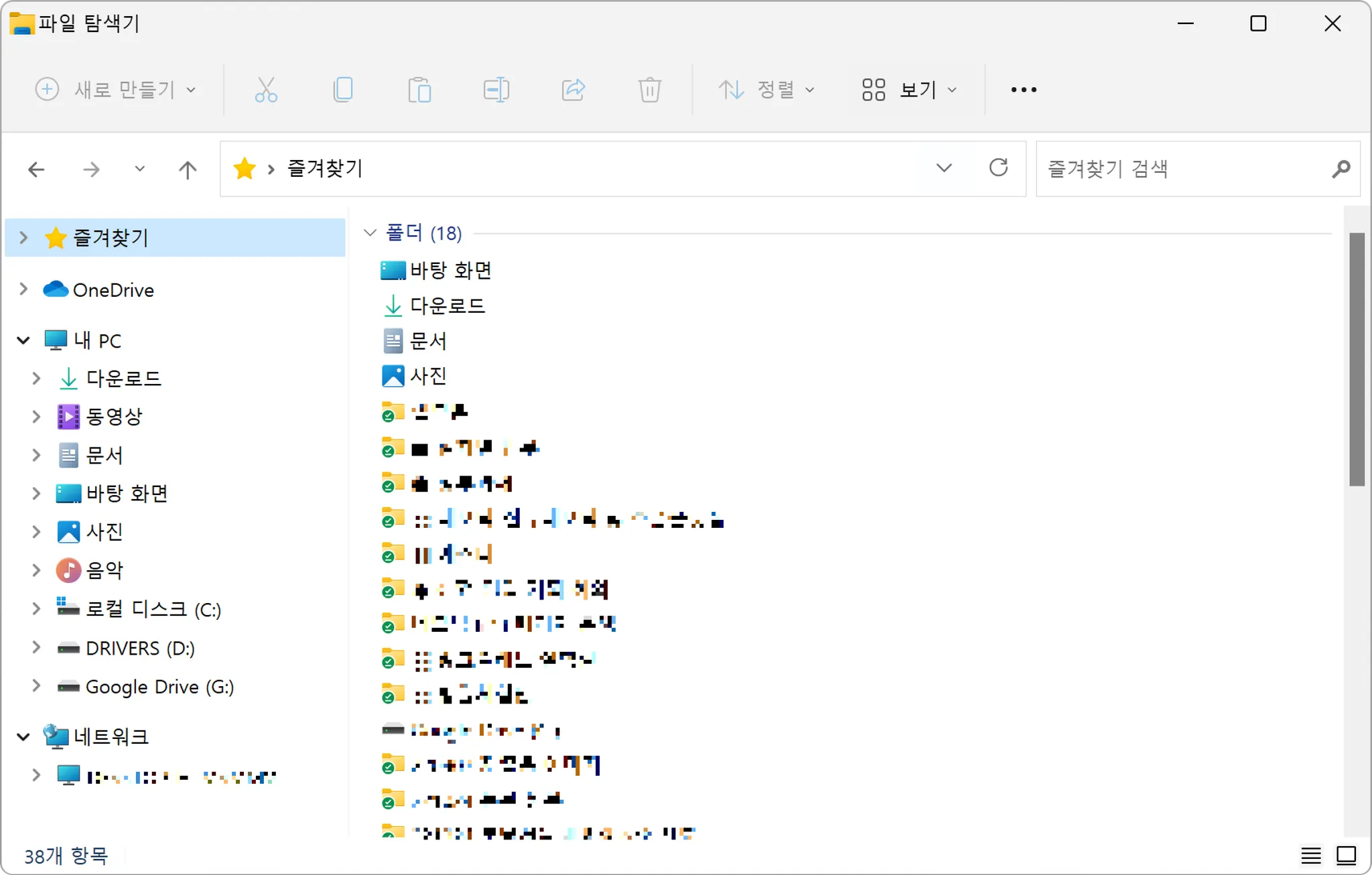Image resolution: width=1372 pixels, height=875 pixels.
Task: Click the Share icon in toolbar
Action: coord(573,89)
